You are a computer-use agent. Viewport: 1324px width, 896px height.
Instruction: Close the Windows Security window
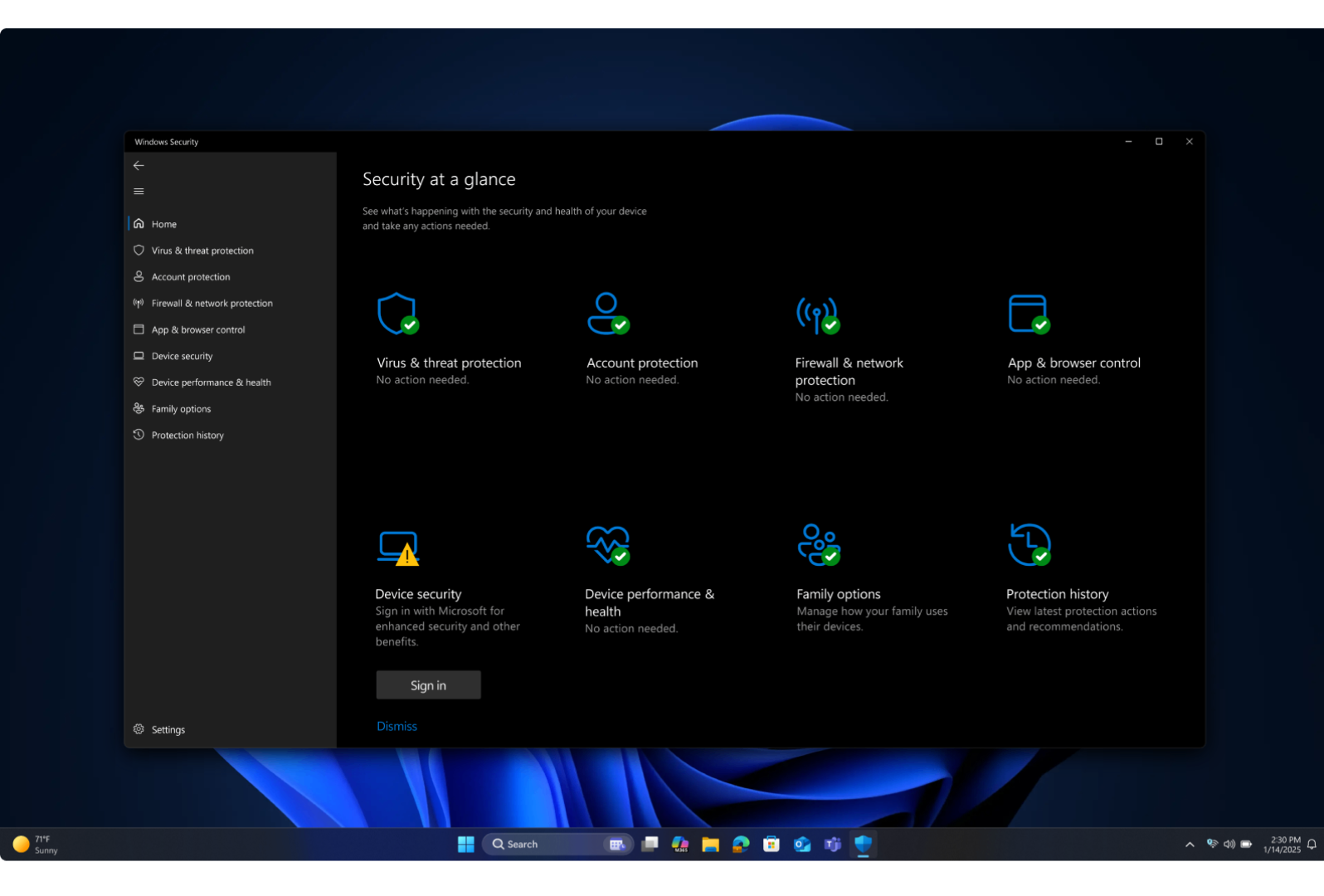(1190, 142)
